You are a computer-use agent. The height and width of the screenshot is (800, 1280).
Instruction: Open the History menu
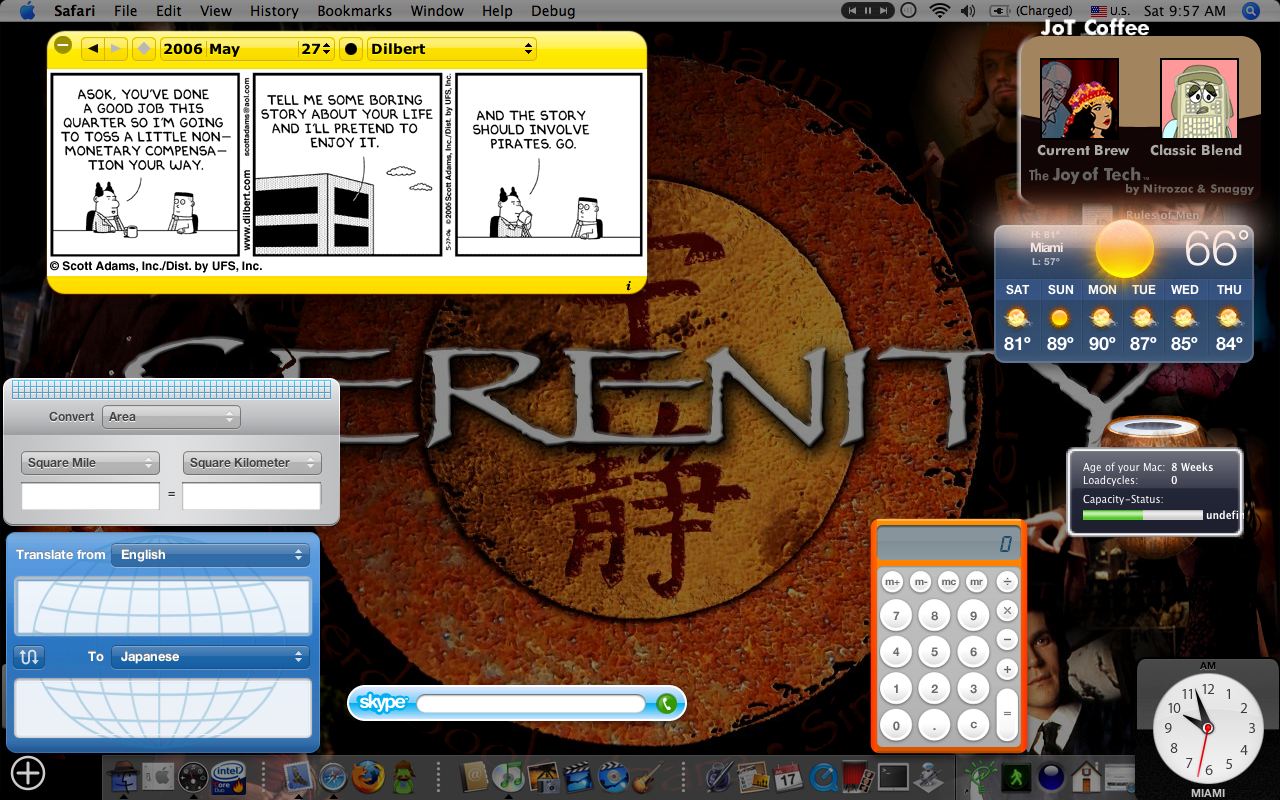pos(274,11)
